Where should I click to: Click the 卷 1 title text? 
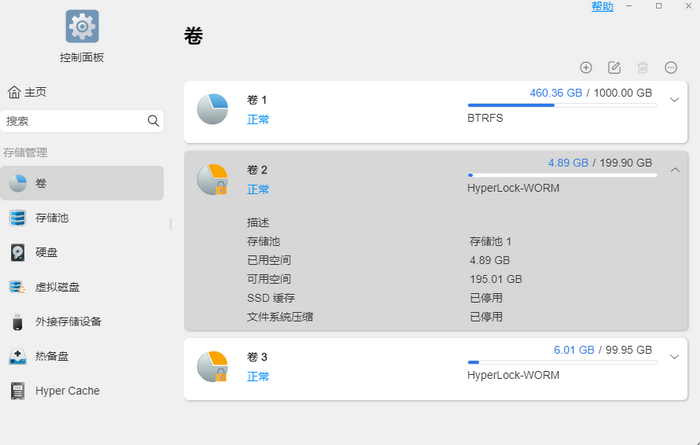click(x=257, y=100)
